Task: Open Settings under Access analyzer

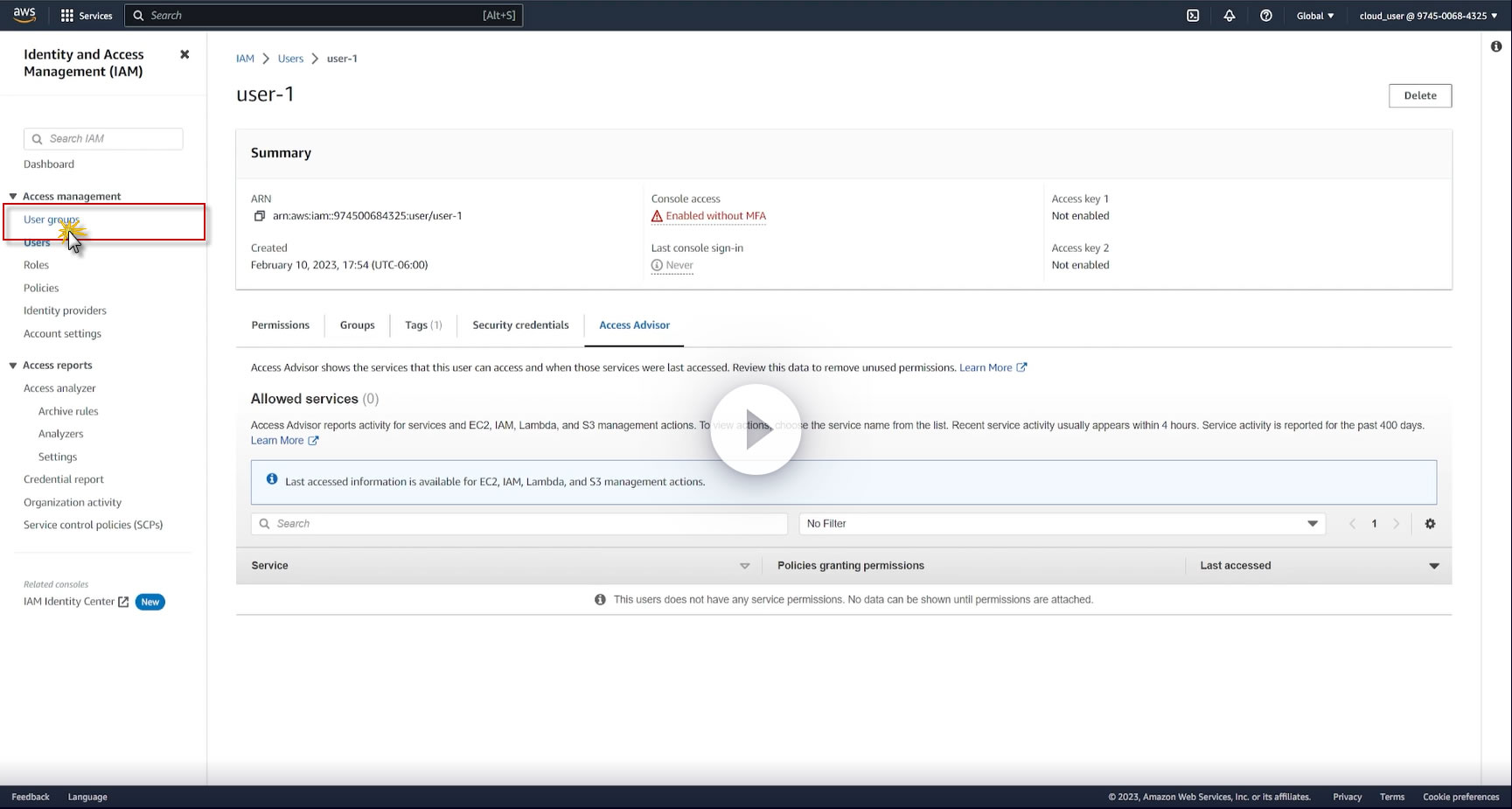Action: click(58, 457)
